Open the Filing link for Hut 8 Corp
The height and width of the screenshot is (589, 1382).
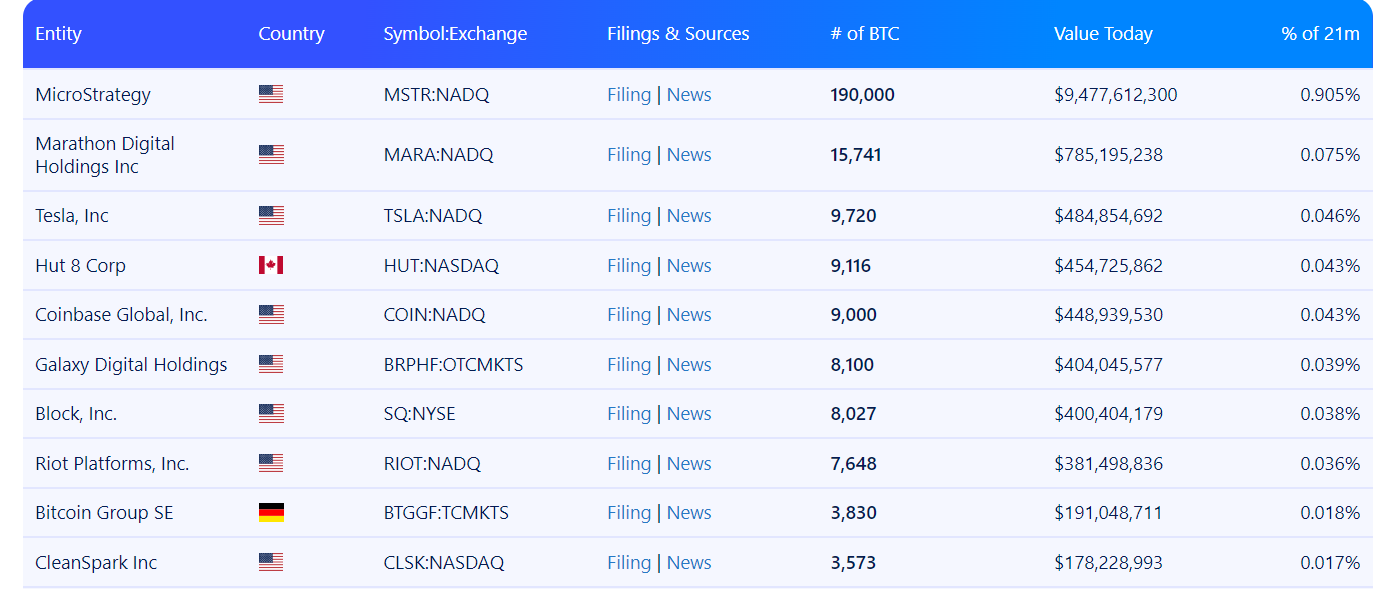[x=628, y=266]
